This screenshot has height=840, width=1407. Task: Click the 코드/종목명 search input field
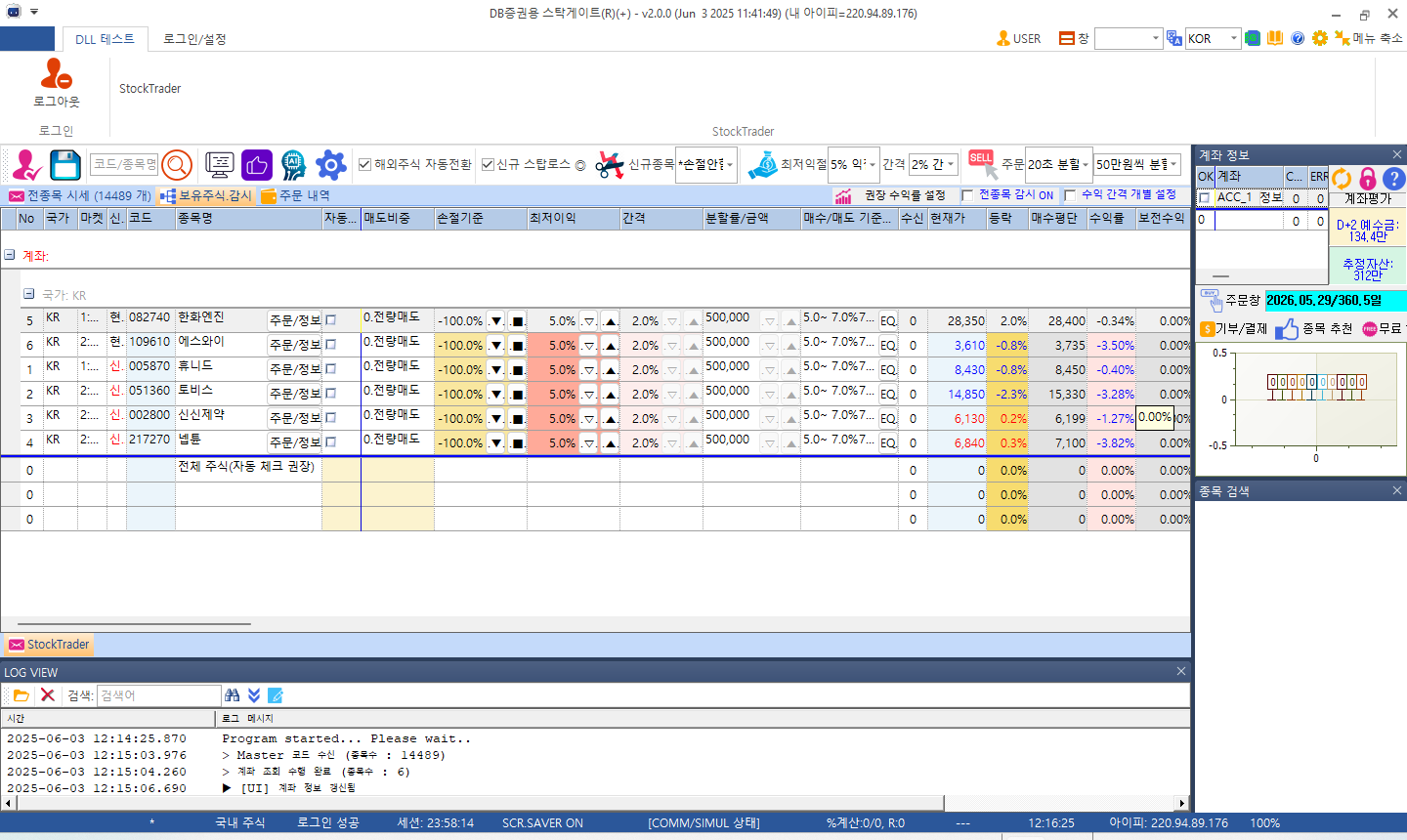pyautogui.click(x=124, y=165)
